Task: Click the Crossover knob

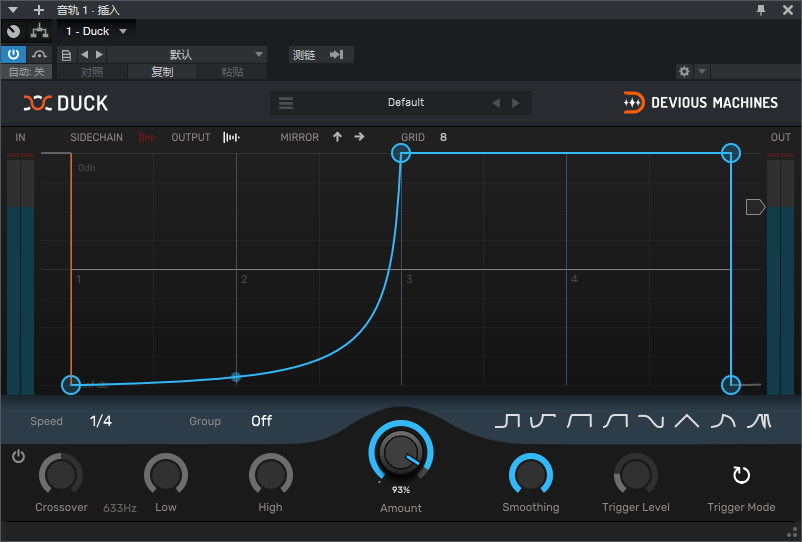Action: (x=61, y=475)
